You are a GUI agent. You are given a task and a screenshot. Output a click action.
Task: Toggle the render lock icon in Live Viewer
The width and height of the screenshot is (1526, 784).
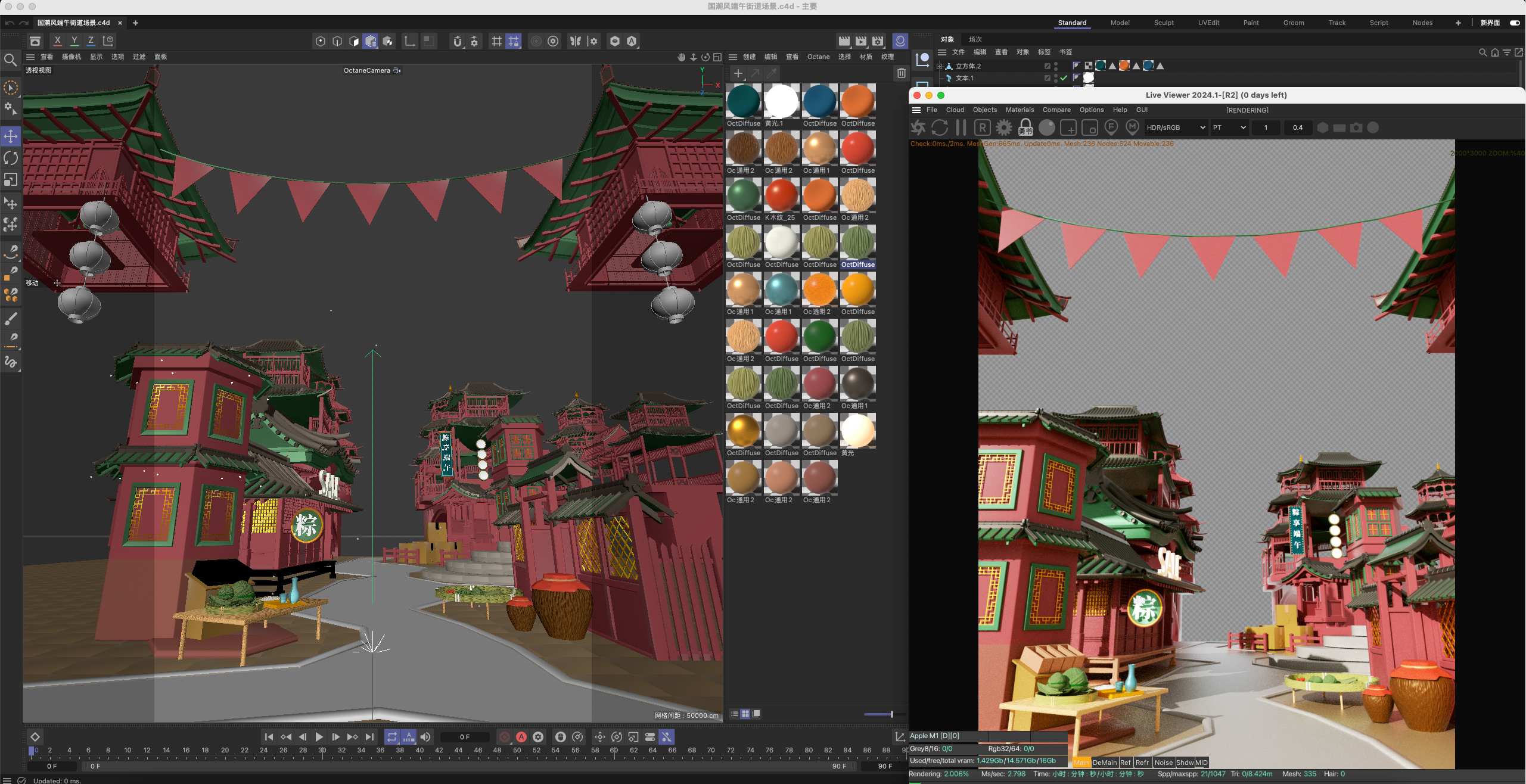coord(1025,127)
